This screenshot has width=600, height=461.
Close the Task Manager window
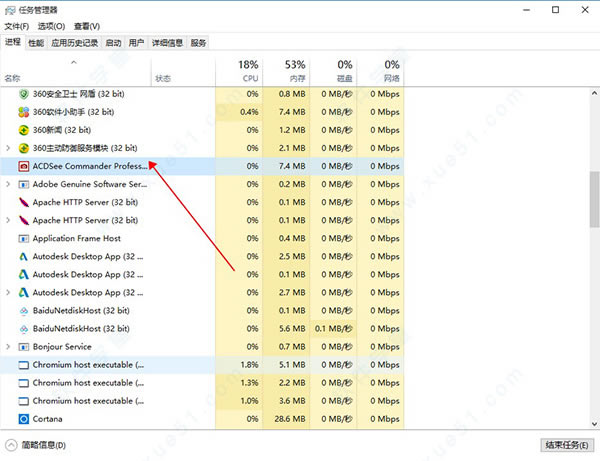pos(585,10)
